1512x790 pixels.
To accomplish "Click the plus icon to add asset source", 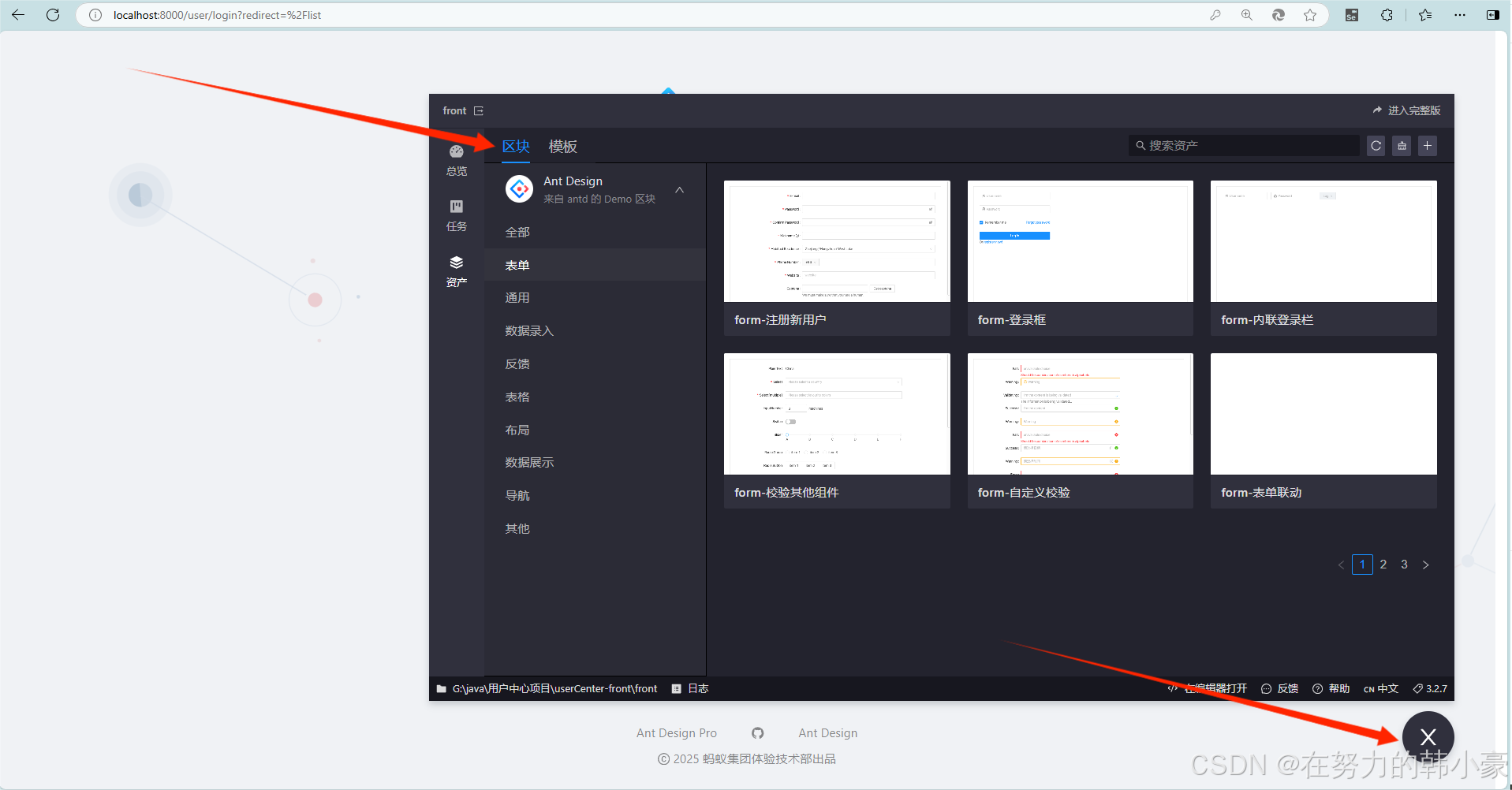I will tap(1428, 146).
